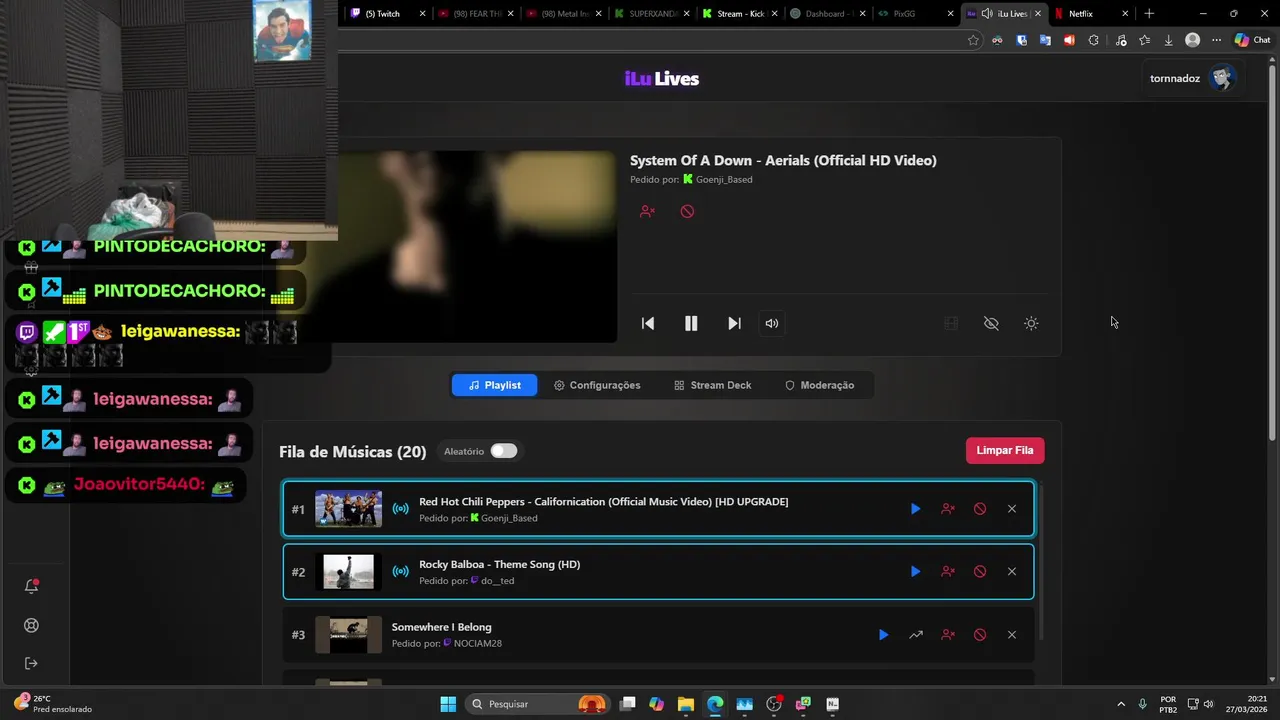The height and width of the screenshot is (720, 1280).
Task: Switch to the Stream - Kick browser tab
Action: click(741, 14)
